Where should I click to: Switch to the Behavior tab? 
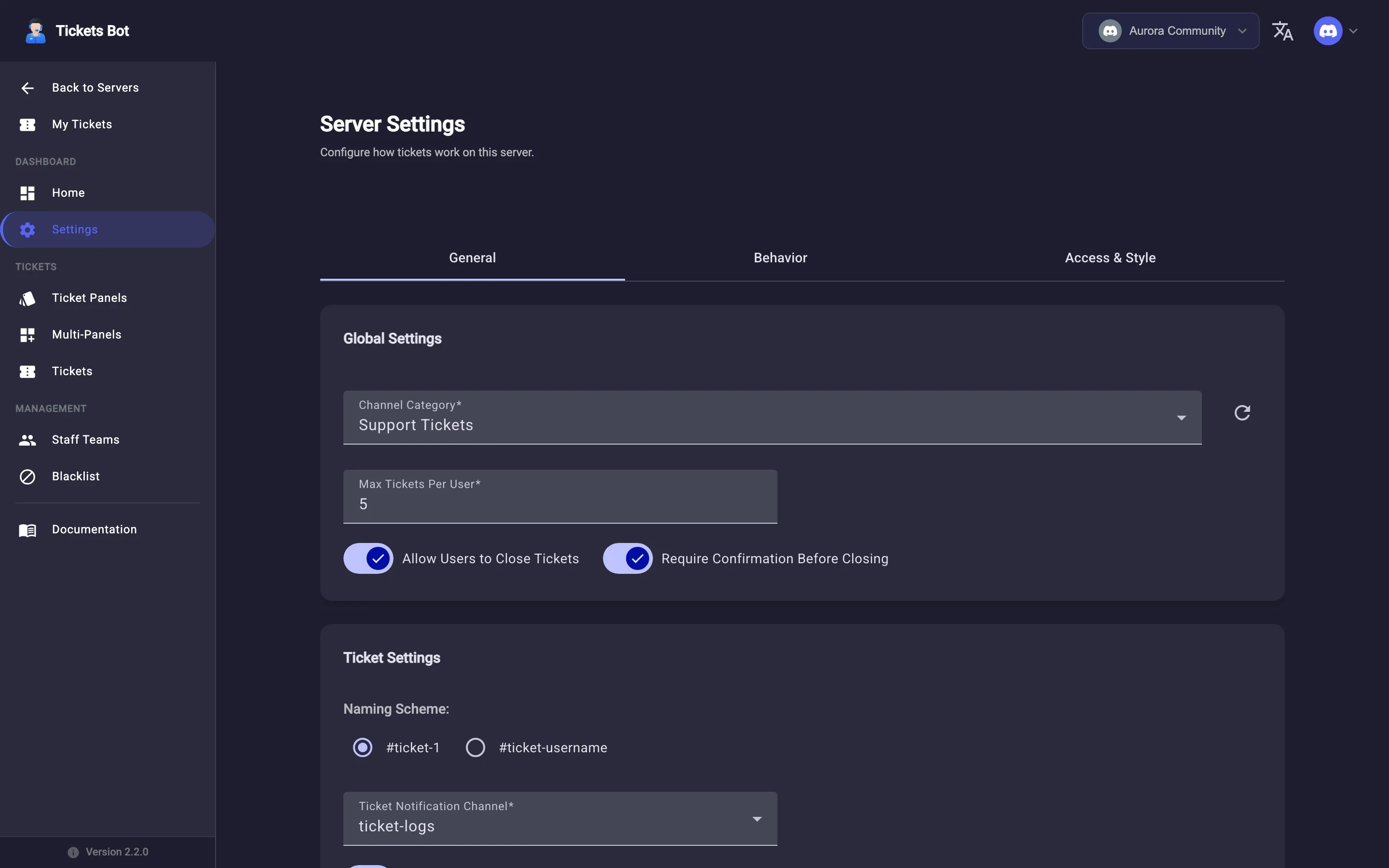(780, 258)
